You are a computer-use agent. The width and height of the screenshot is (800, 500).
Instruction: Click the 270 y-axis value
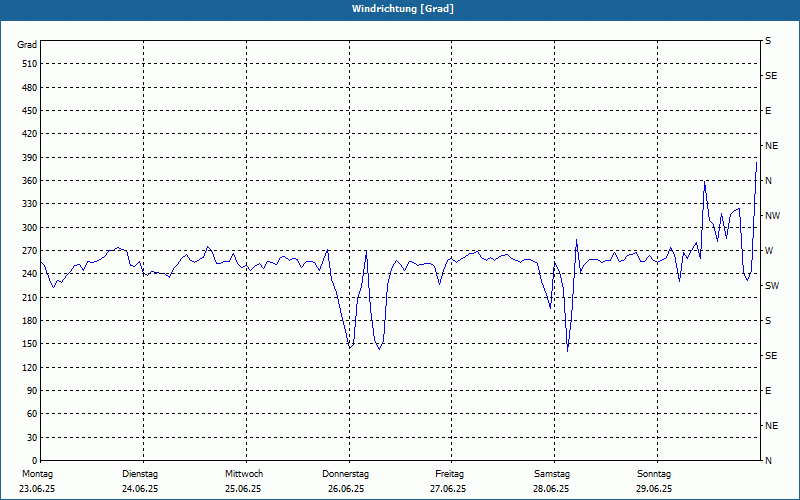[30, 251]
